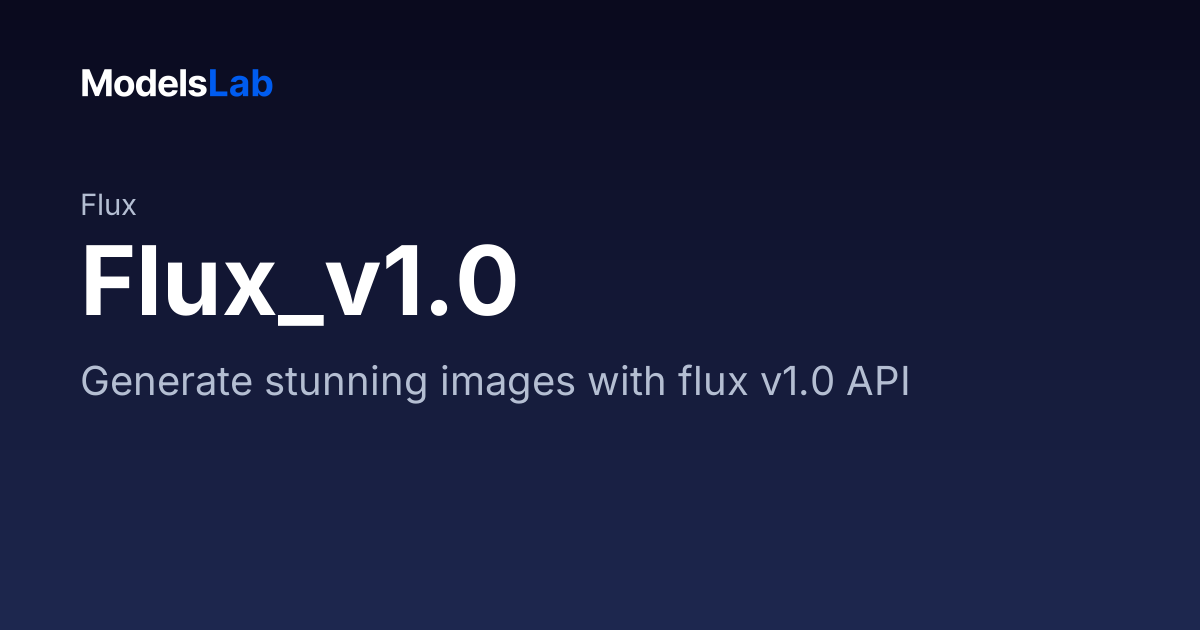Click the ModelsLab logo
The width and height of the screenshot is (1200, 630).
[177, 84]
